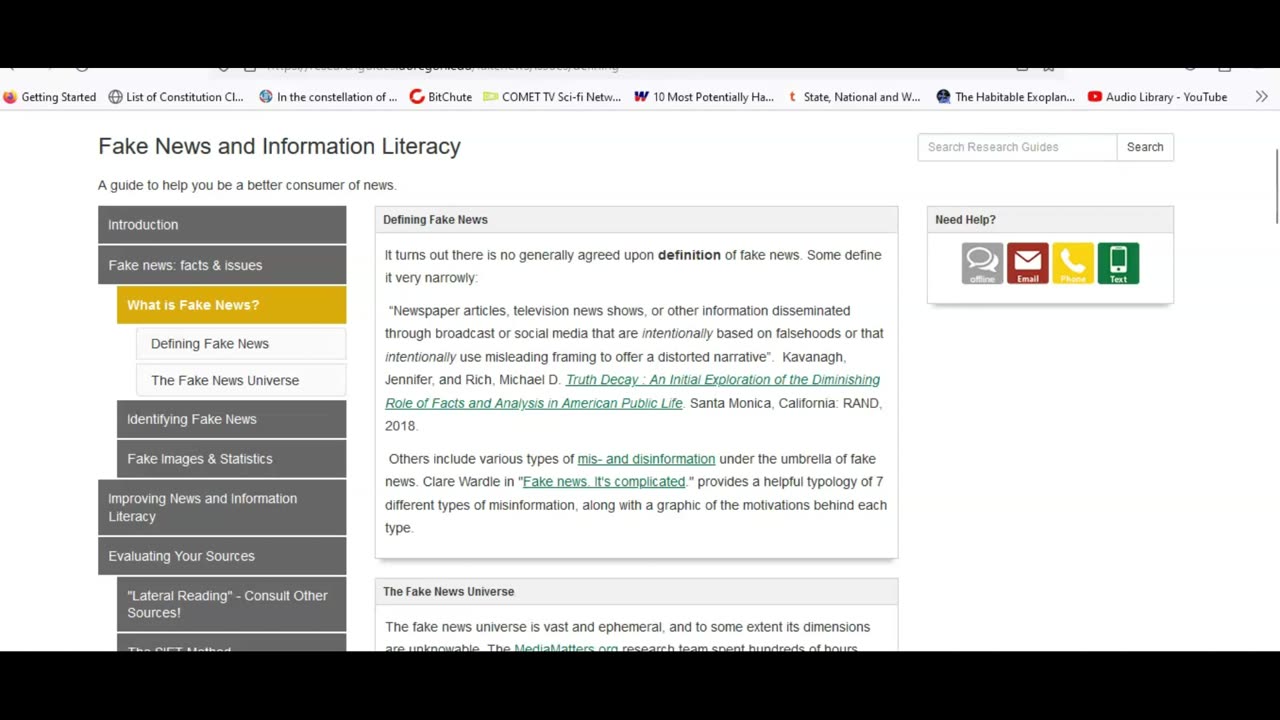Click the bold word definition

point(689,255)
